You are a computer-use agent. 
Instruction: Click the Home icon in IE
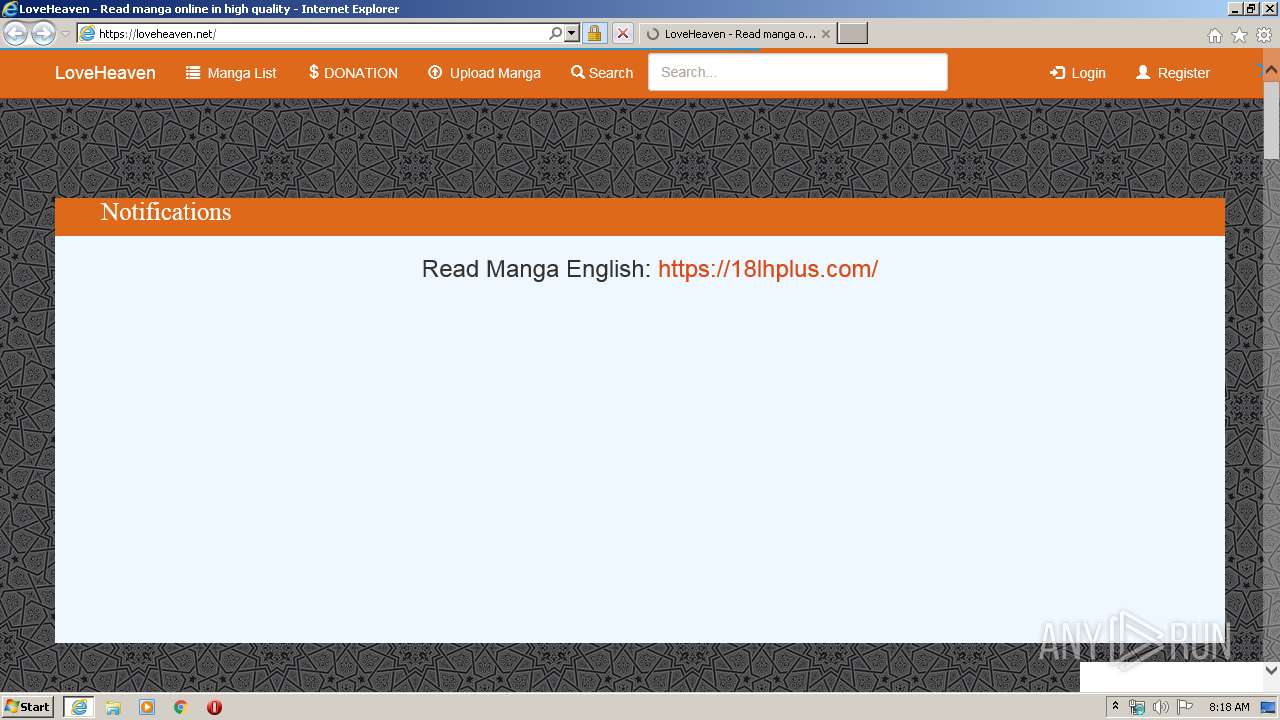pyautogui.click(x=1214, y=35)
